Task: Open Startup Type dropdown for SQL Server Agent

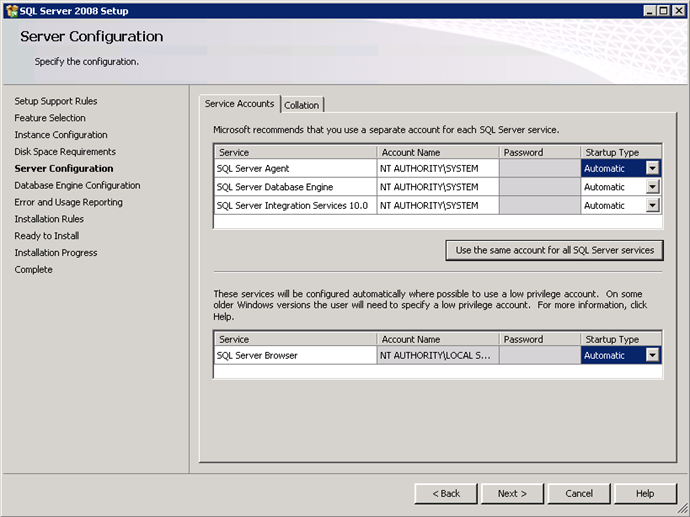Action: coord(653,168)
